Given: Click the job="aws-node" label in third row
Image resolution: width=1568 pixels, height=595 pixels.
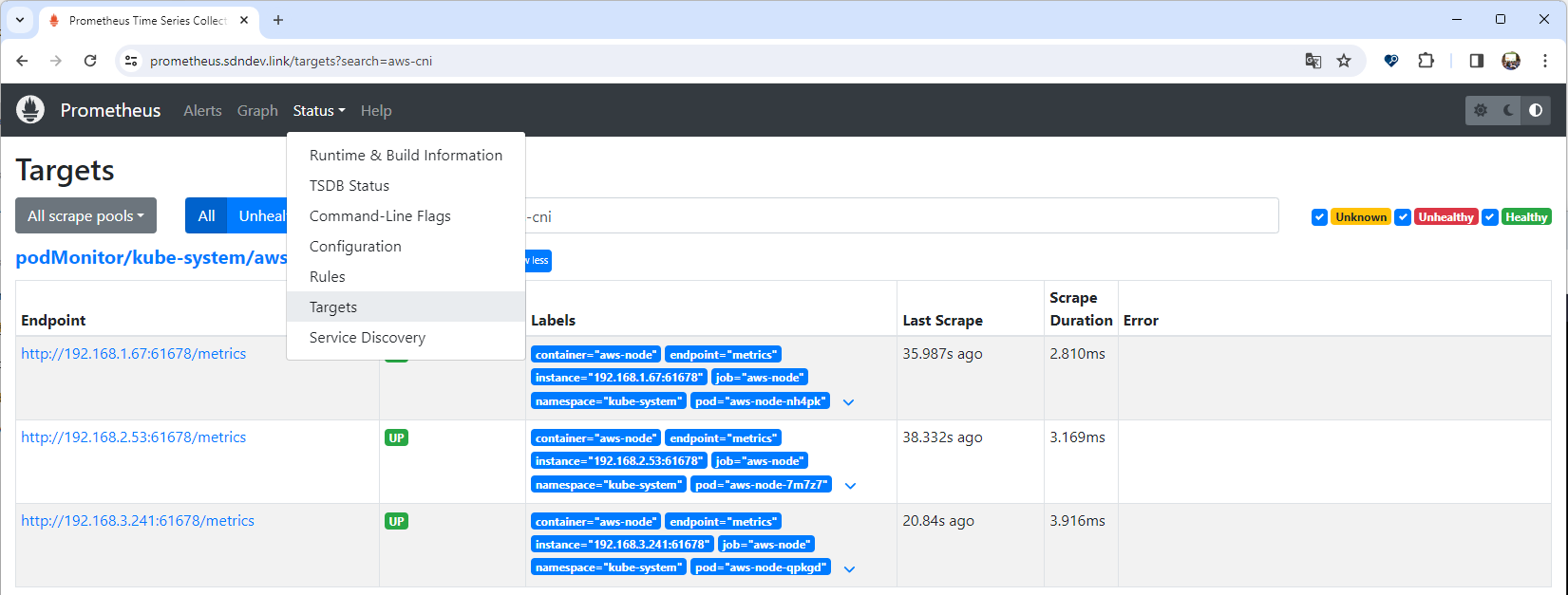Looking at the screenshot, I should [765, 544].
